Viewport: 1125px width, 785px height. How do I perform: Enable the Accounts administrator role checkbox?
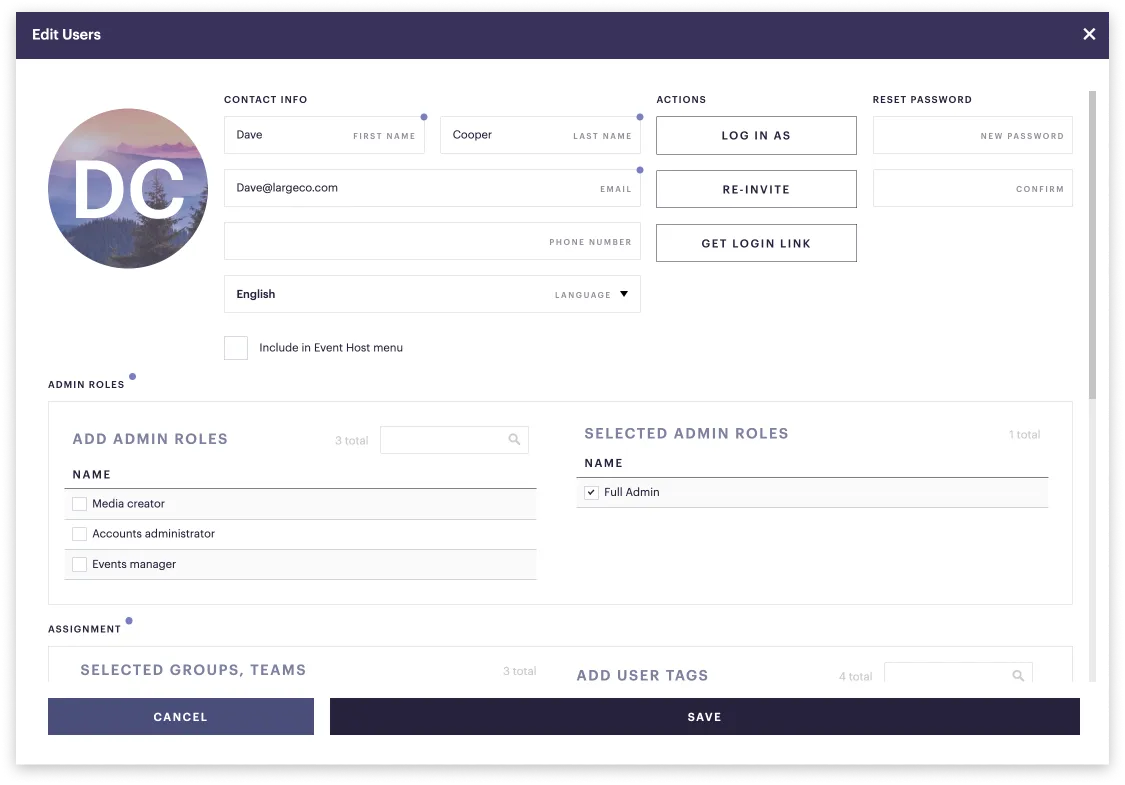point(80,534)
